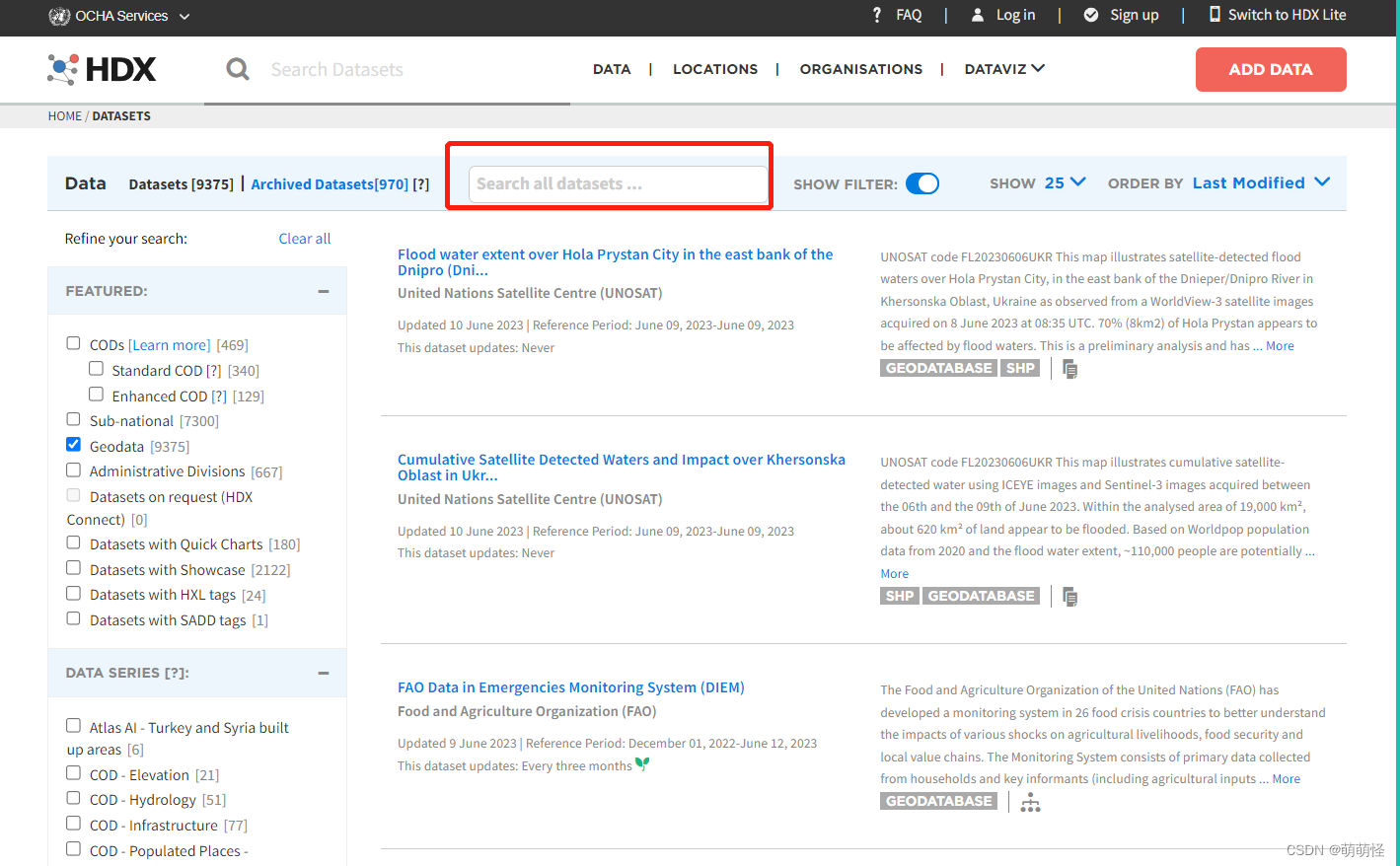Click the green leaf update icon
Screen dimensions: 1400x866
[x=642, y=764]
